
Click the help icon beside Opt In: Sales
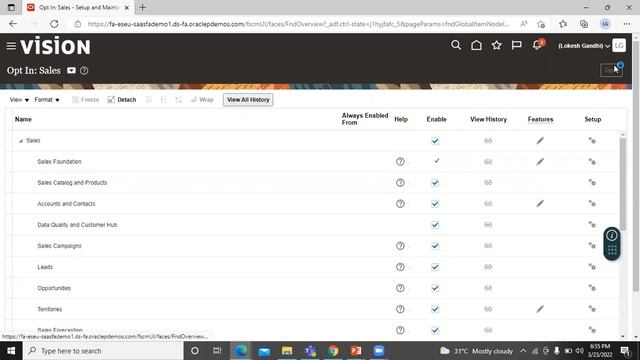(84, 71)
